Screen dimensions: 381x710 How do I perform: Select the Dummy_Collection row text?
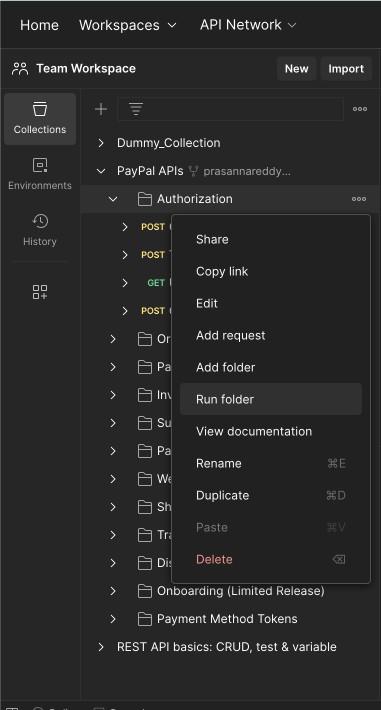click(x=169, y=143)
